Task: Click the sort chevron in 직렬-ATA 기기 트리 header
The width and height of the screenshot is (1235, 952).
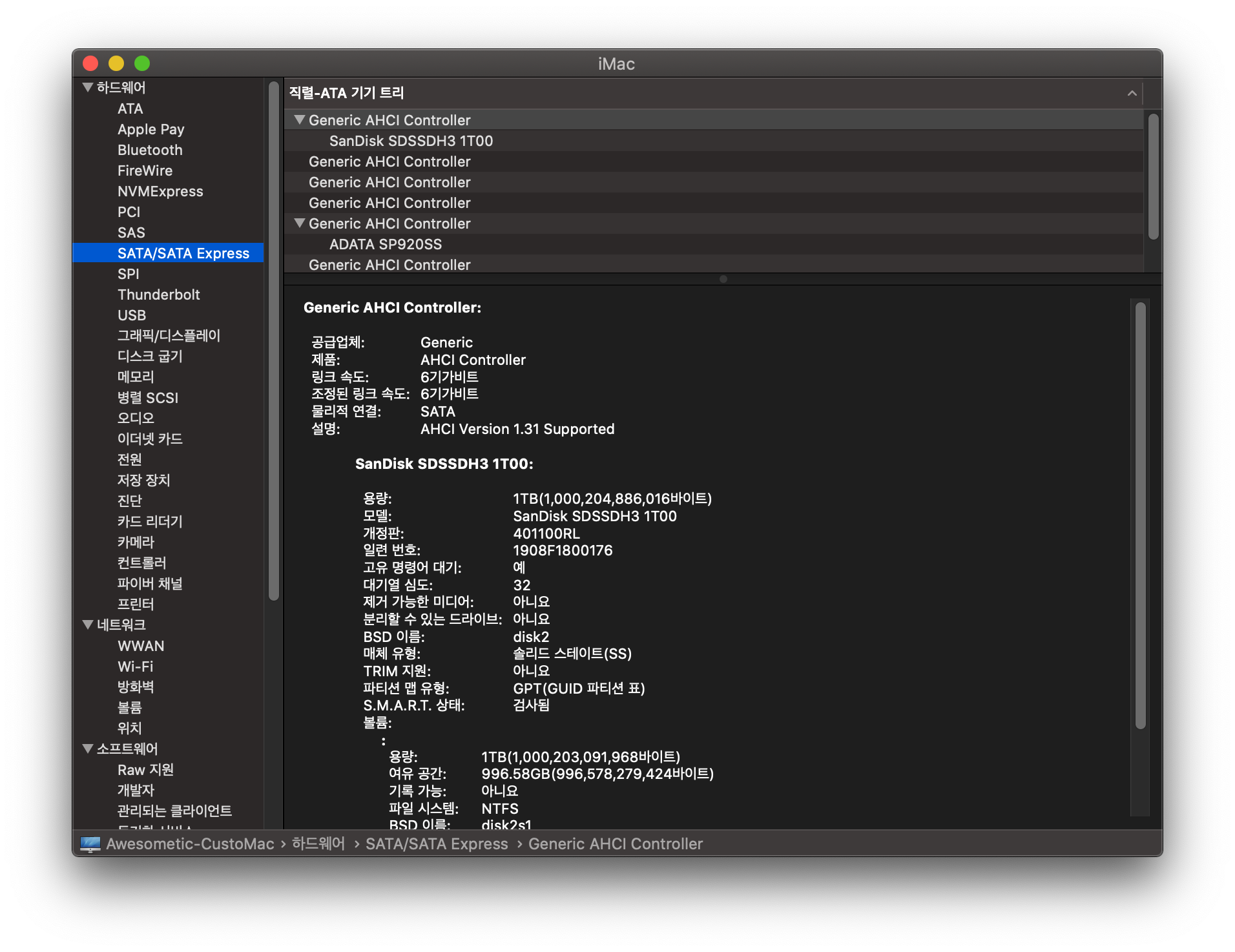Action: 1132,93
